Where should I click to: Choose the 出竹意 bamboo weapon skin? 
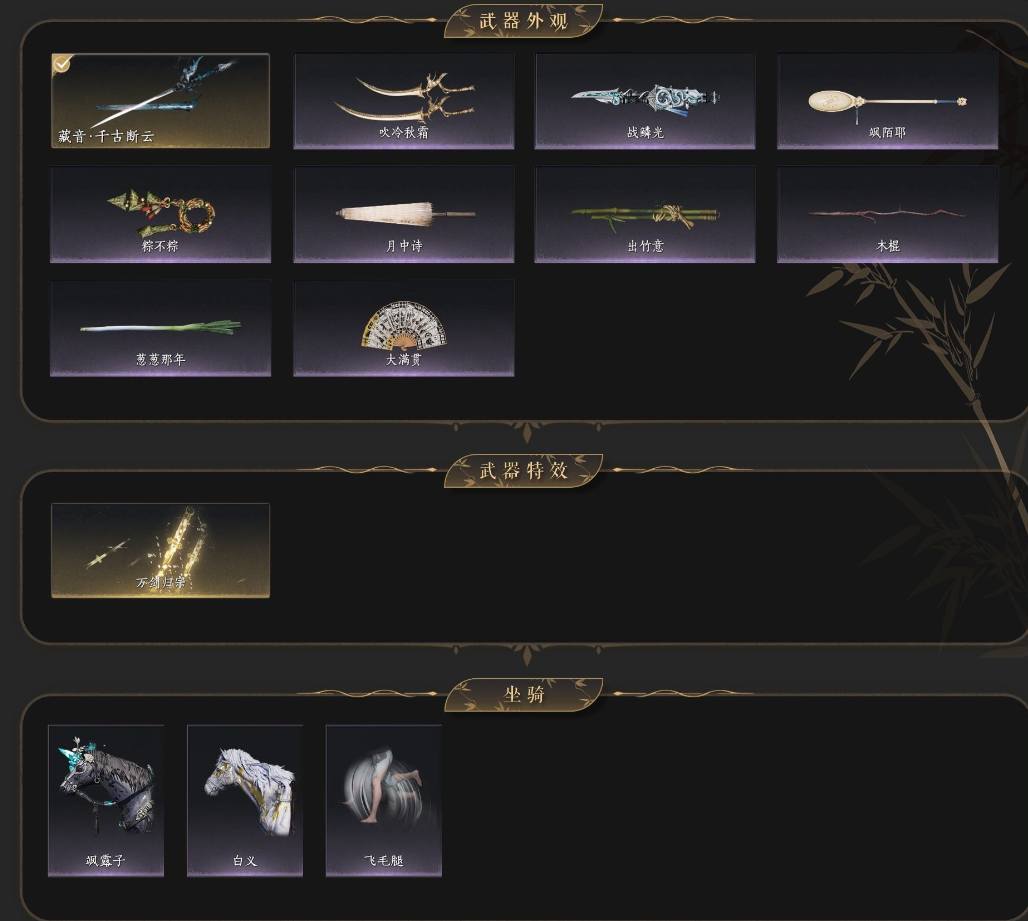point(645,214)
